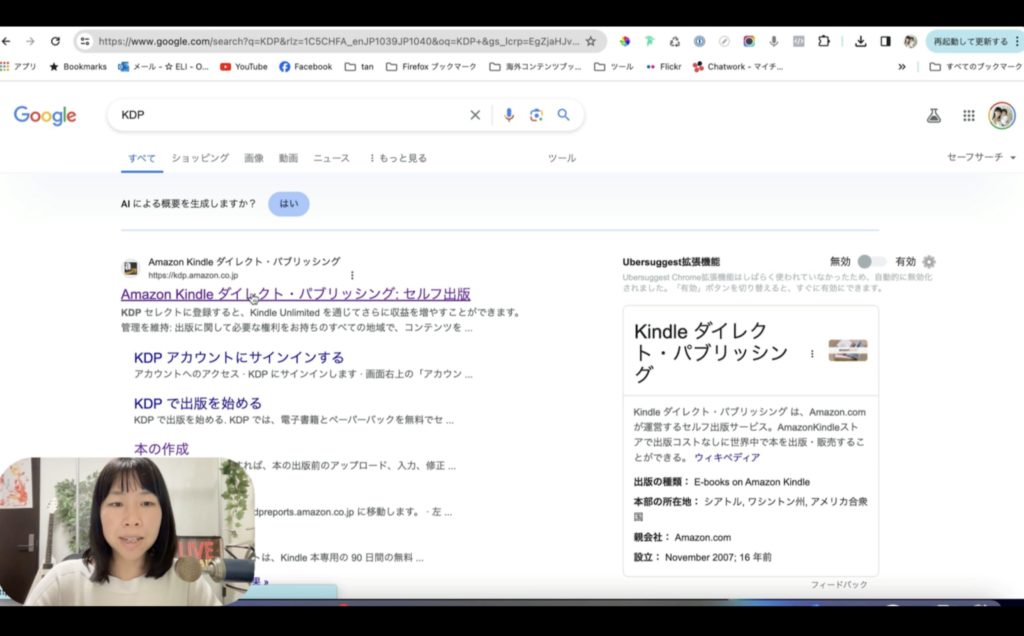Open options menu for kdp.amazon.co.jp result
Screen dimensions: 1024x636
tap(352, 275)
